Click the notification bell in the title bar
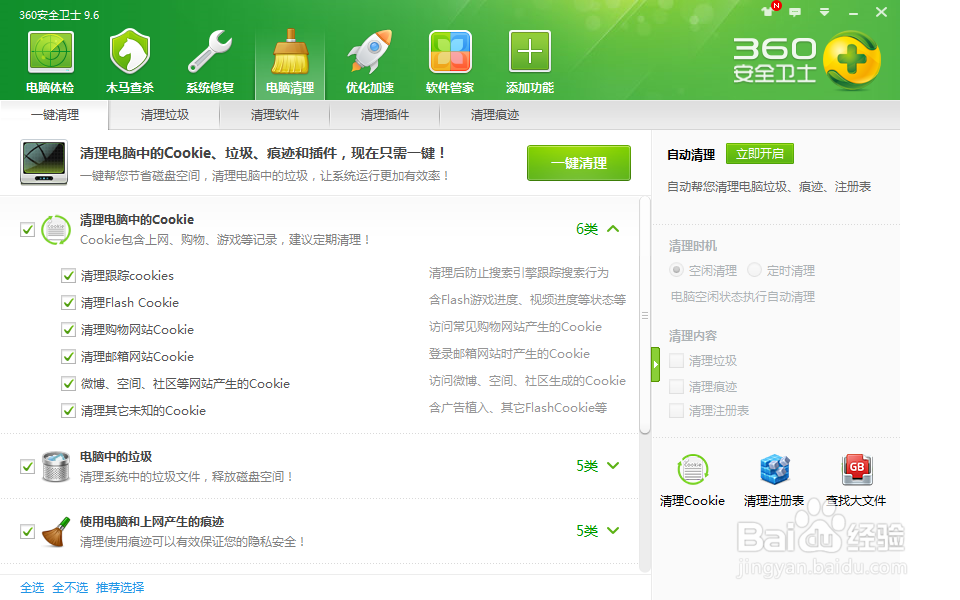The height and width of the screenshot is (600, 960). tap(766, 13)
